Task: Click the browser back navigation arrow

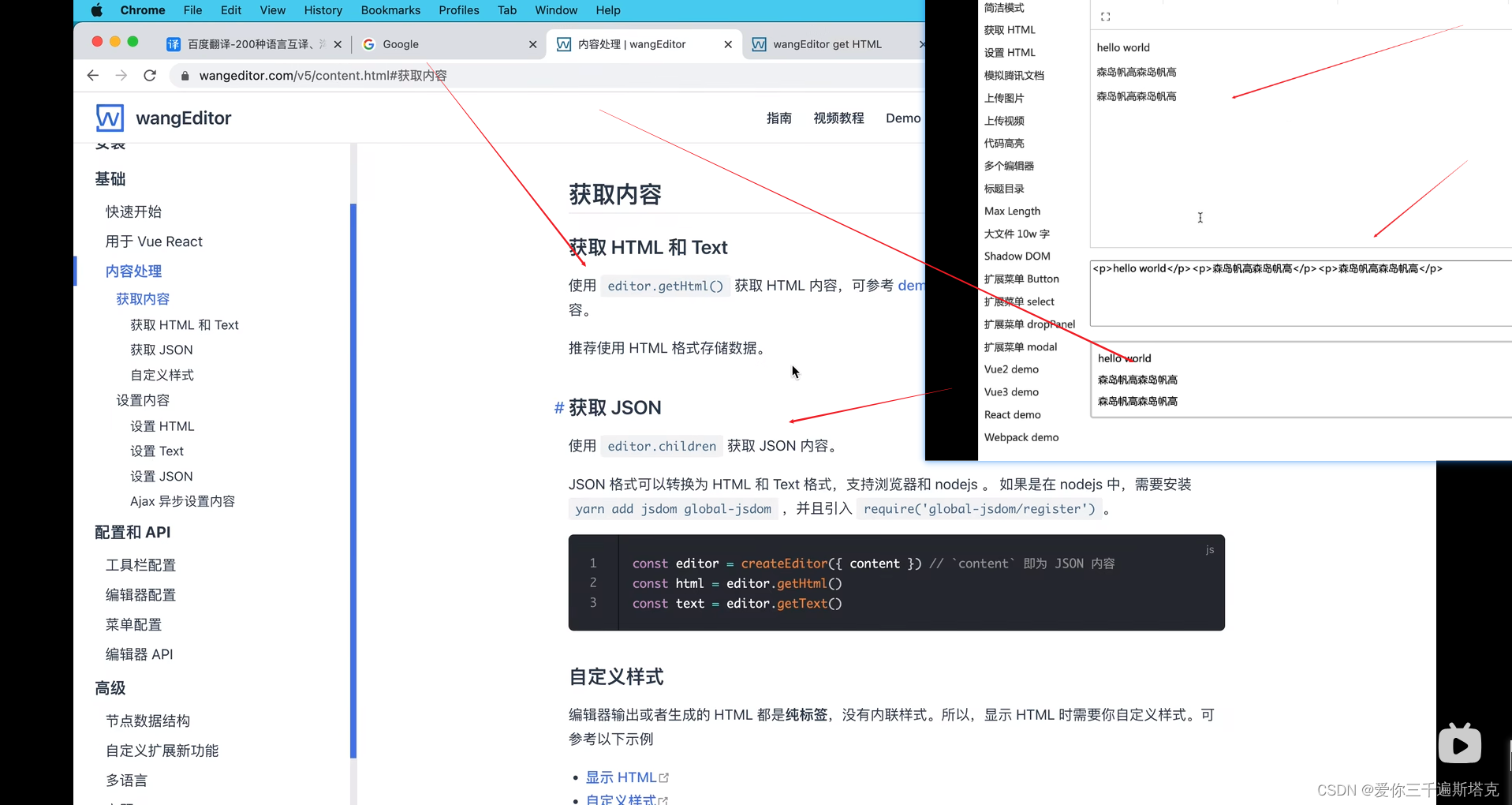Action: pyautogui.click(x=92, y=75)
